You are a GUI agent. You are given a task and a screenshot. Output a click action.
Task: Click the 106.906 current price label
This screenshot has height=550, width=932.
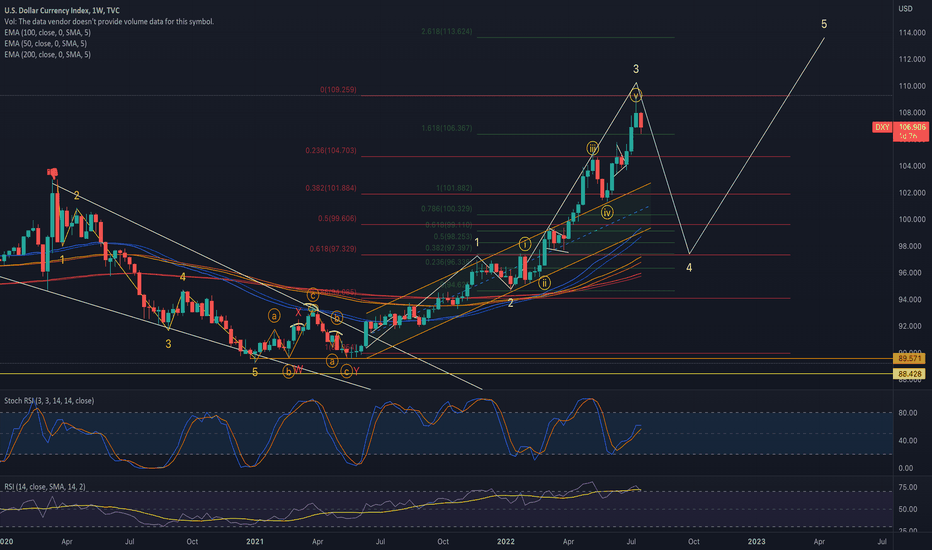[912, 127]
